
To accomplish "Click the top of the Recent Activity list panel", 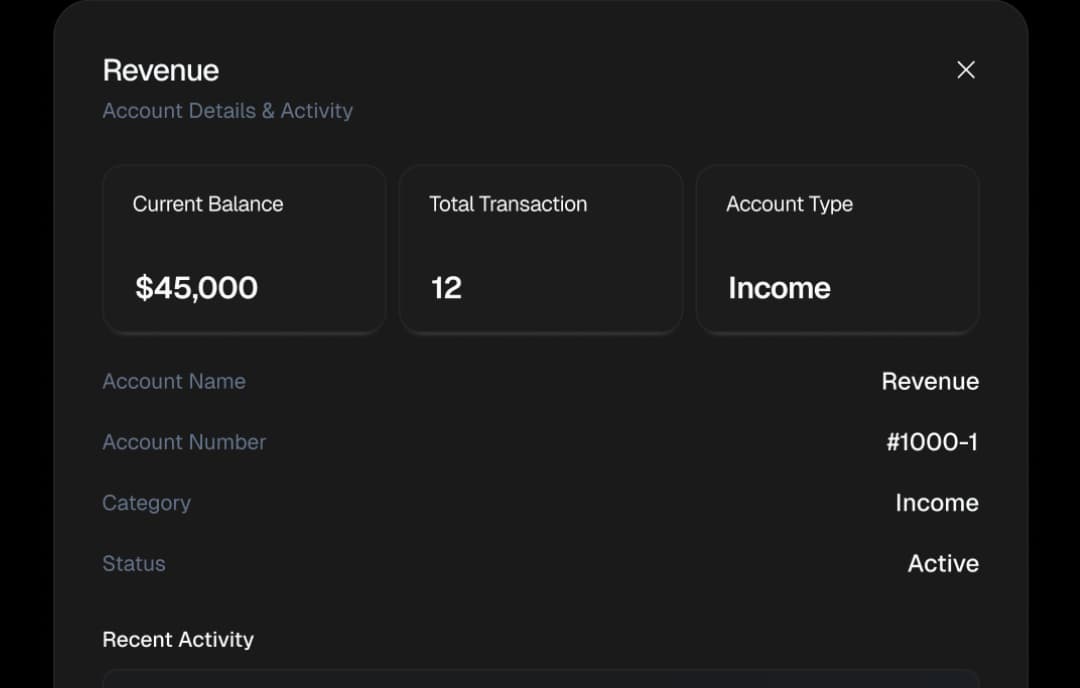I will point(540,679).
